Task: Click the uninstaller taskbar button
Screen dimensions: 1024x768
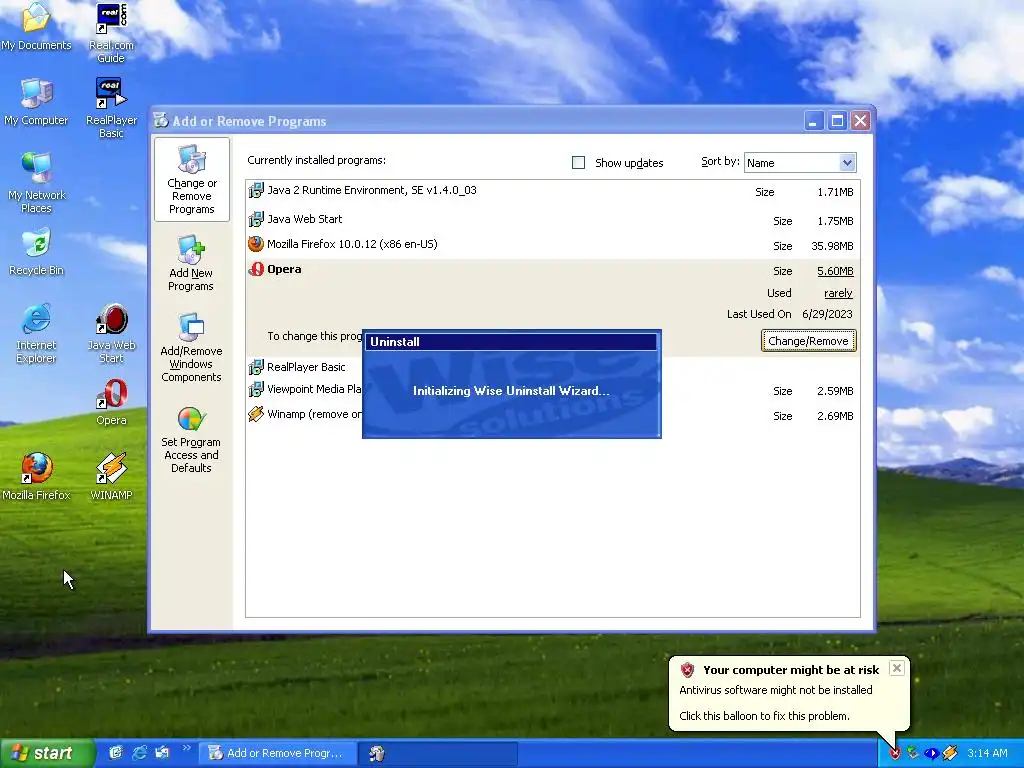Action: (439, 753)
